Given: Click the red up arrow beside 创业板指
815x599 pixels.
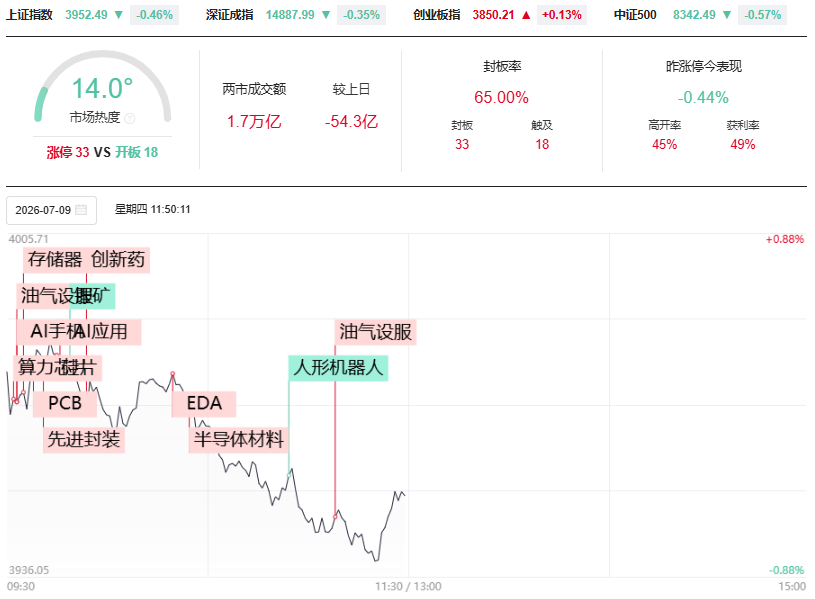Looking at the screenshot, I should point(526,15).
